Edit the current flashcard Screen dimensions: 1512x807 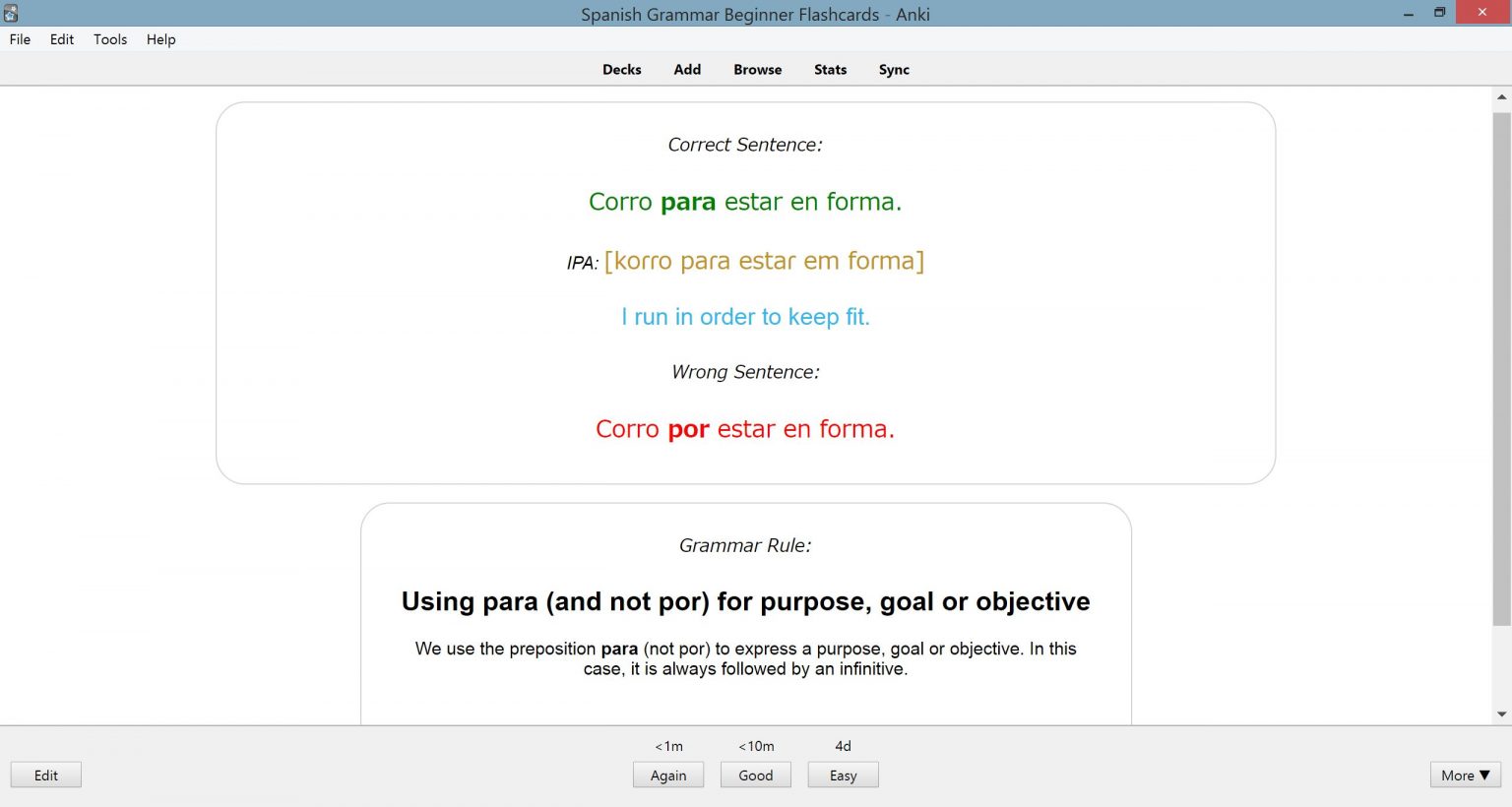point(45,775)
